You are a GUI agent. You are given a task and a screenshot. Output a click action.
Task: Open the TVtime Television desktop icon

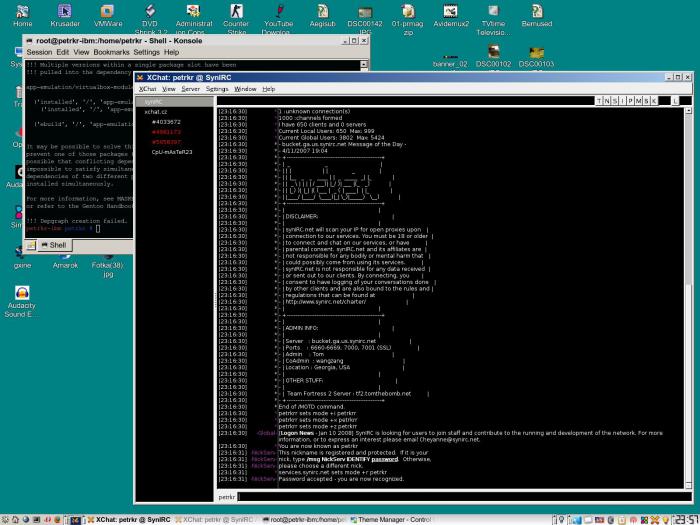click(x=493, y=18)
